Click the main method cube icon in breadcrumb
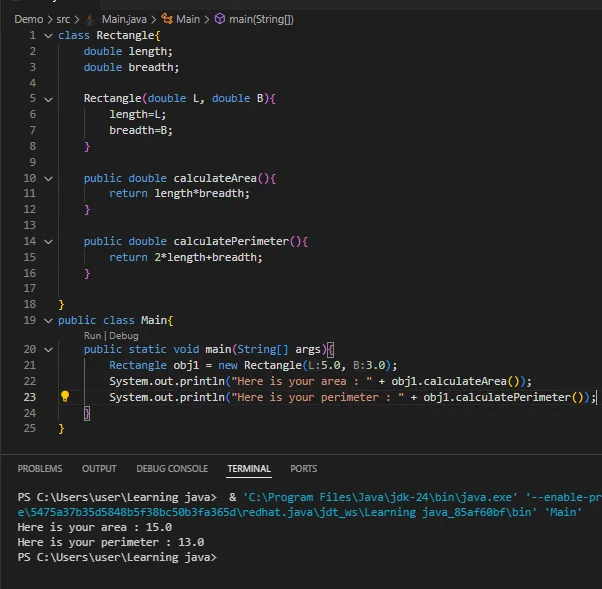 coord(220,19)
